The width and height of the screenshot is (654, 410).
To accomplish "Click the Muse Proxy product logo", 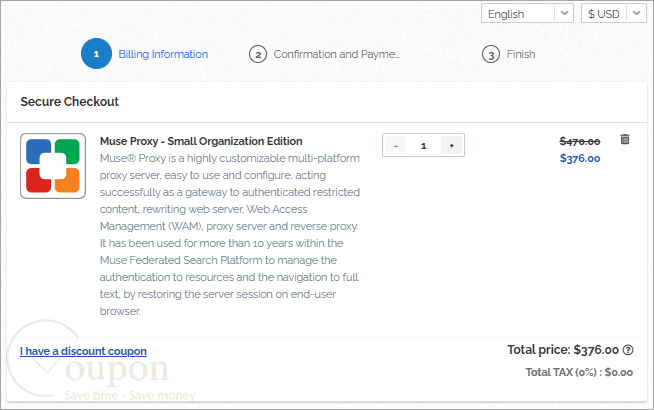I will point(53,166).
